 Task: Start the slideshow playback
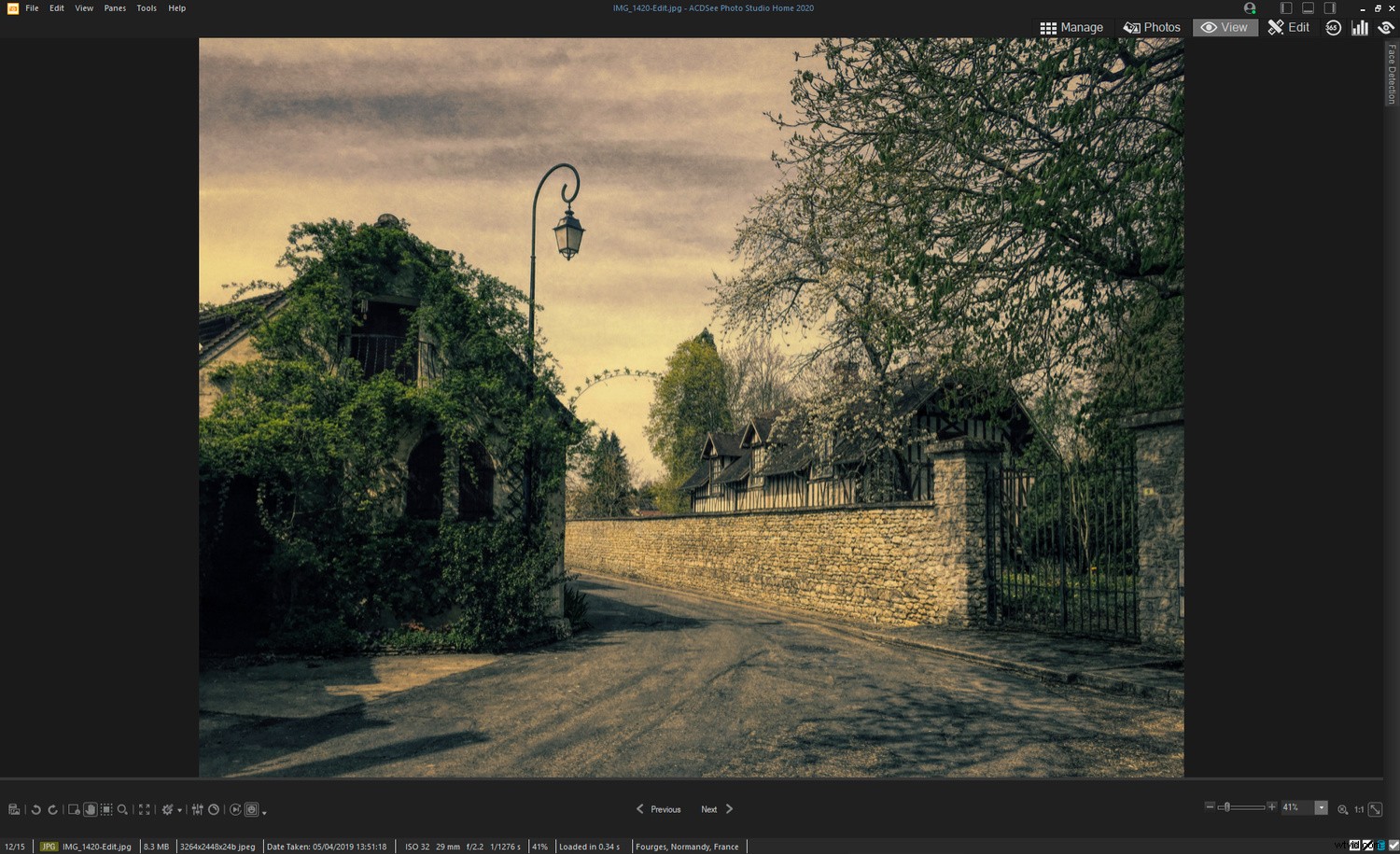(x=235, y=809)
